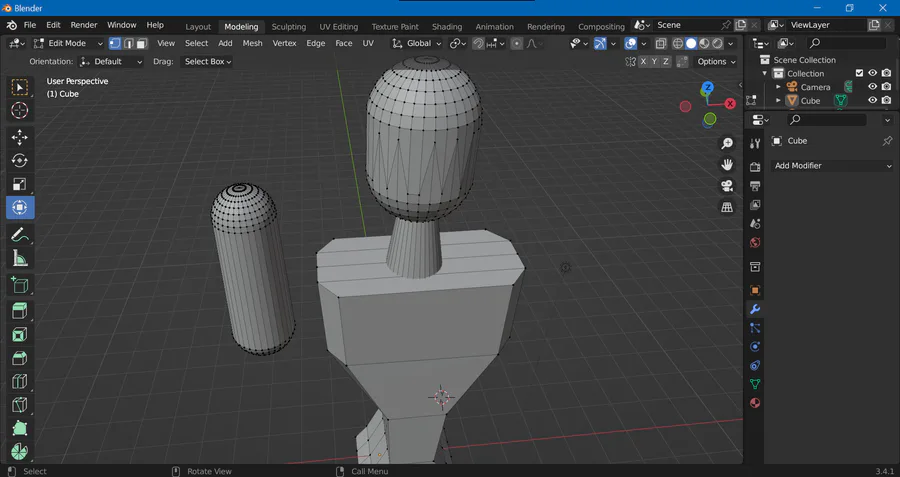Hide the Cube object with eye icon
Viewport: 900px width, 477px height.
[x=872, y=101]
